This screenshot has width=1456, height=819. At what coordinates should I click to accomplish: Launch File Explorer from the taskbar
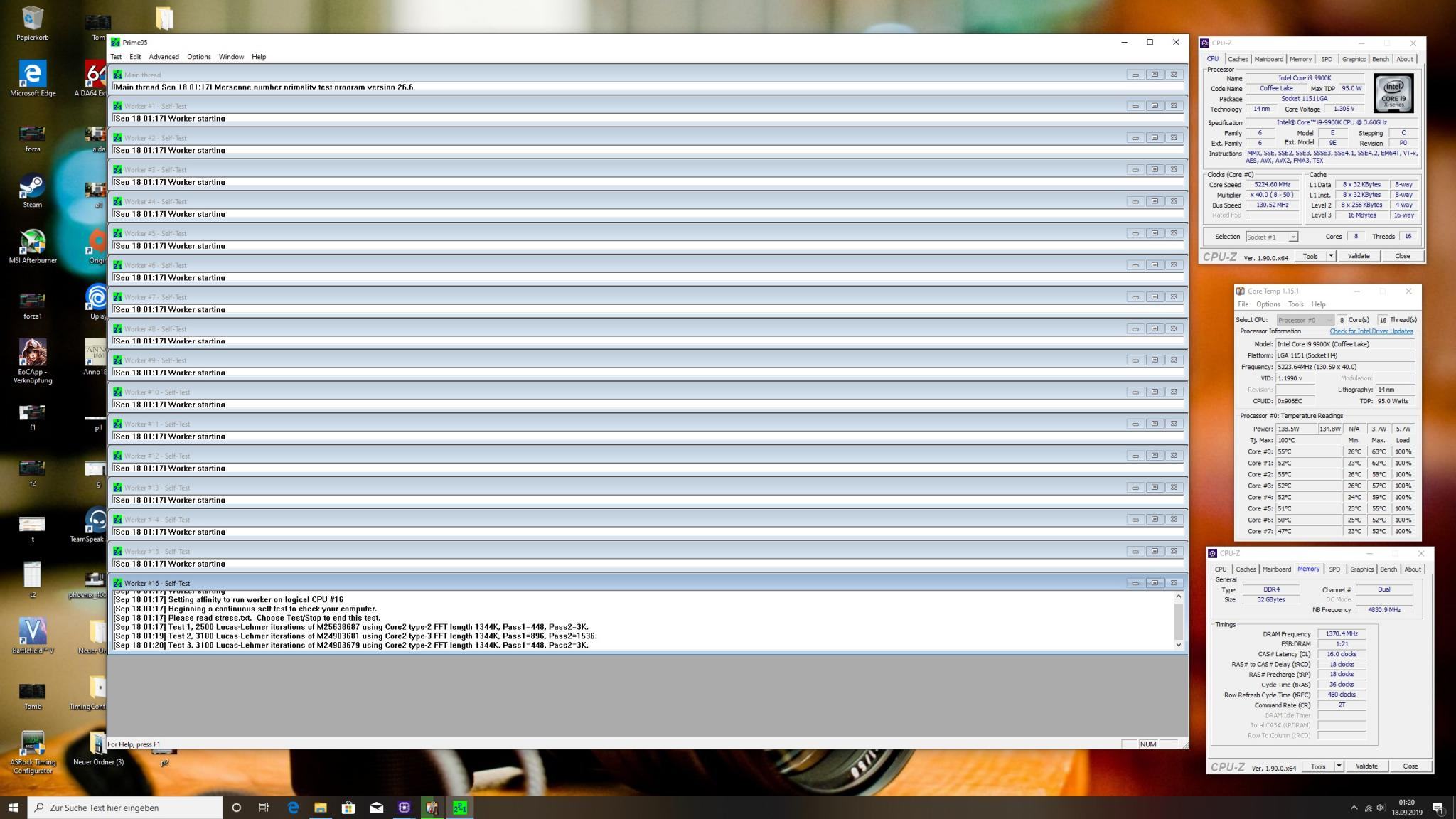321,808
